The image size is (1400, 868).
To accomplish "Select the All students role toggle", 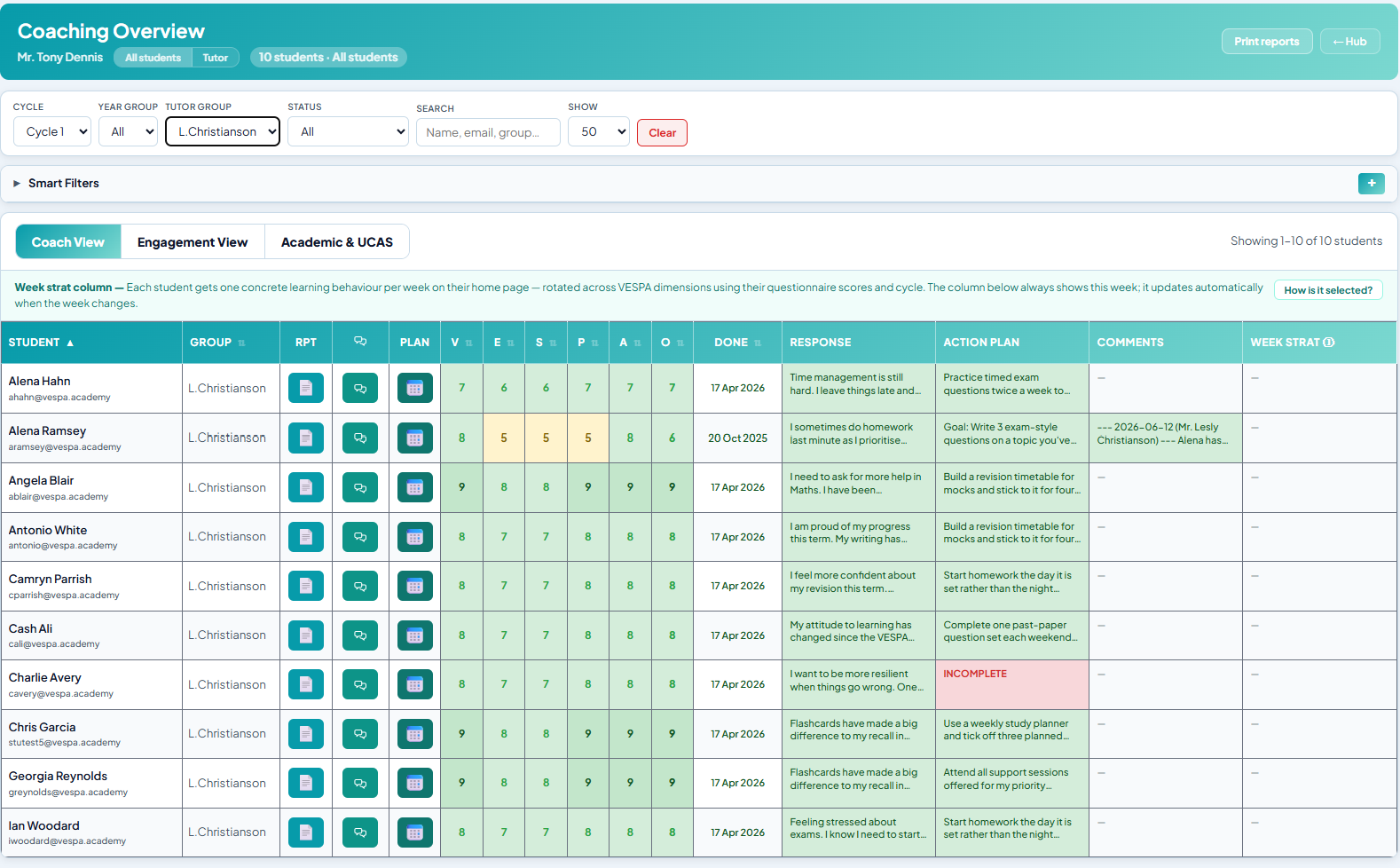I will (x=153, y=58).
